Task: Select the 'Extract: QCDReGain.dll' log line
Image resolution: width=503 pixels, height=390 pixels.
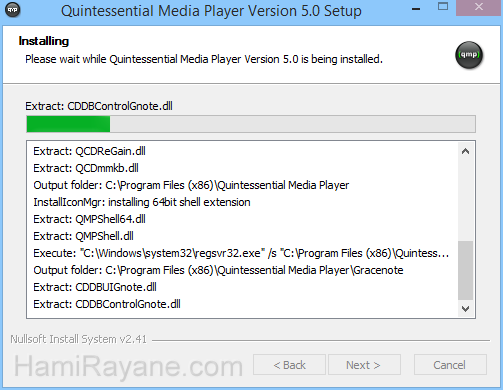Action: [x=89, y=151]
